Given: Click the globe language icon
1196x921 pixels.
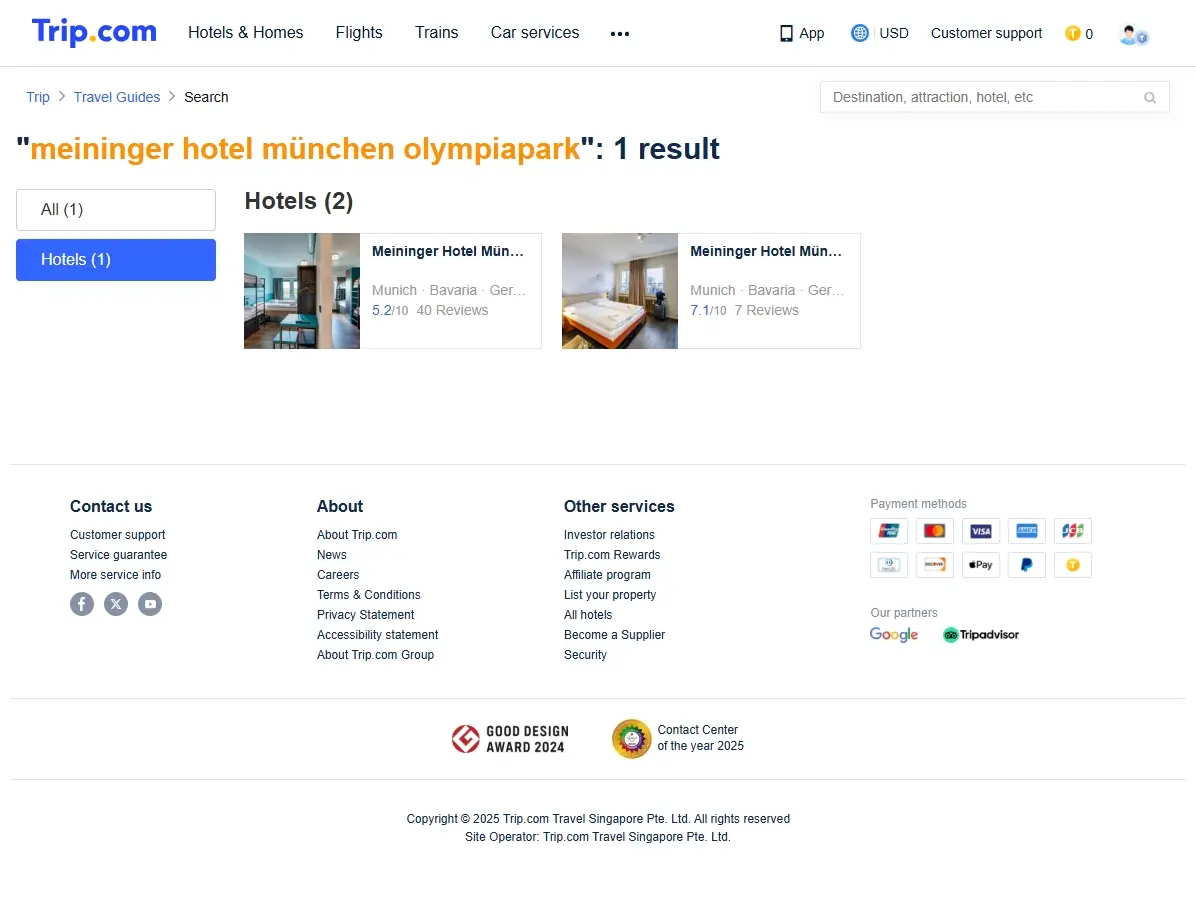Looking at the screenshot, I should [x=860, y=33].
